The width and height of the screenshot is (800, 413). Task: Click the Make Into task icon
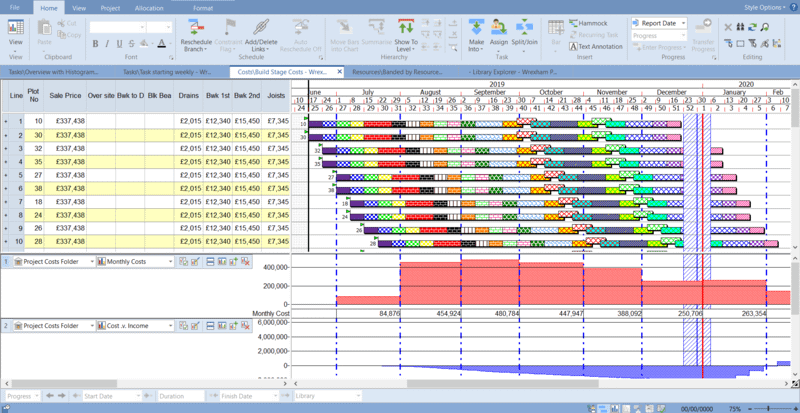coord(477,27)
